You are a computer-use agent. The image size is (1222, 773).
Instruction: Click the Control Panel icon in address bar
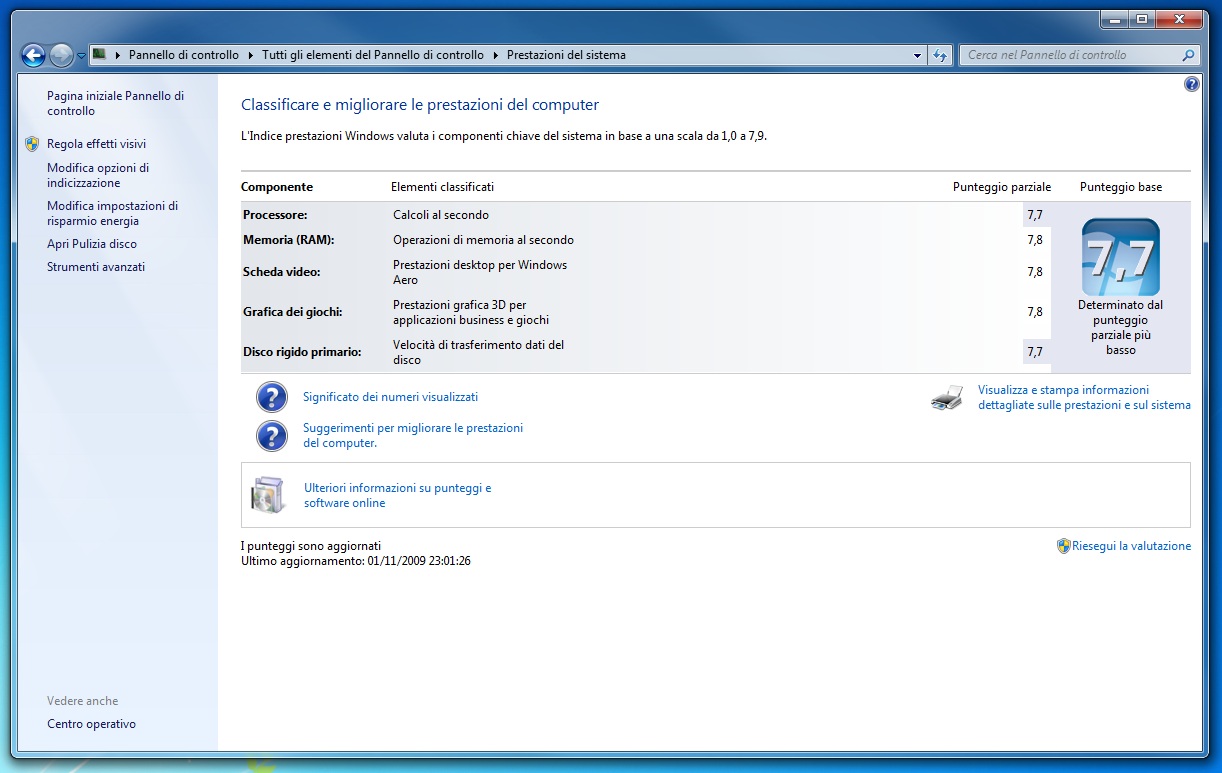pyautogui.click(x=100, y=55)
